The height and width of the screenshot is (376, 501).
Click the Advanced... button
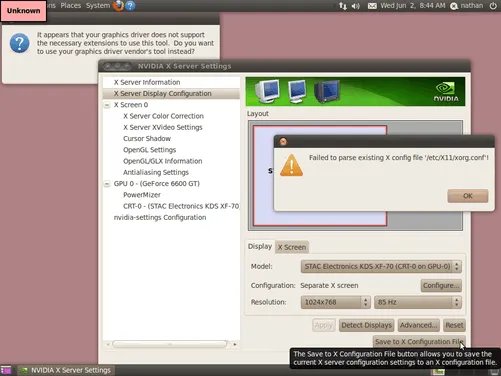pyautogui.click(x=418, y=325)
